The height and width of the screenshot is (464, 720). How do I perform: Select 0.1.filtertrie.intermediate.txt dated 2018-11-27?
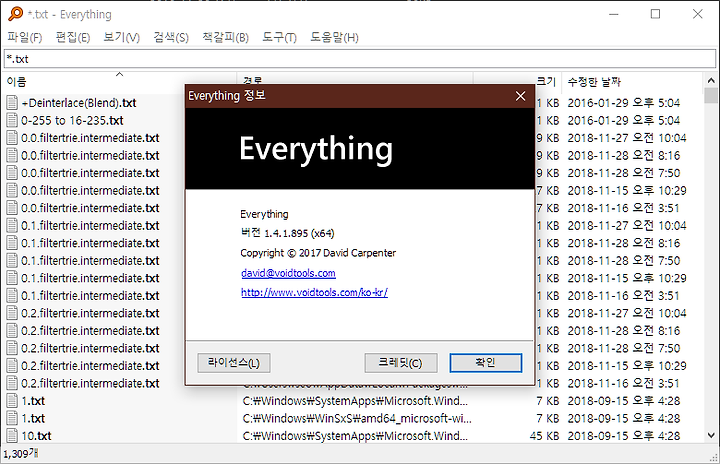point(90,226)
